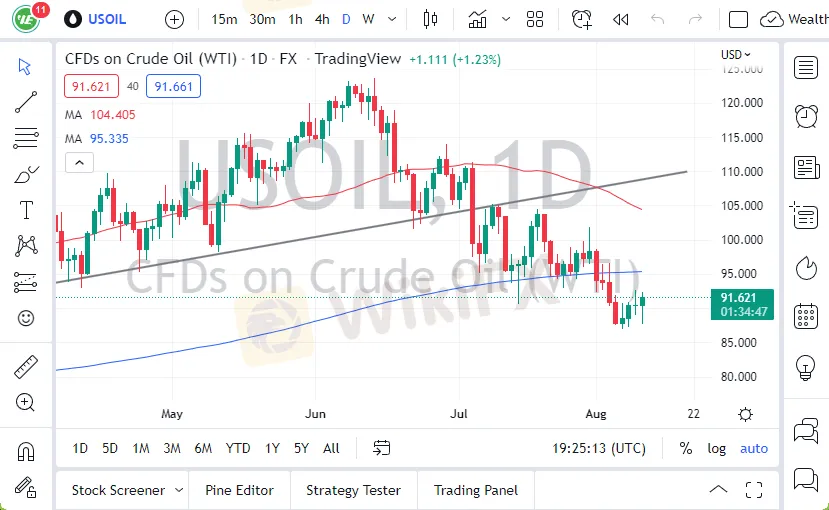Open the candlestick chart style icon
Image resolution: width=829 pixels, height=510 pixels.
click(x=431, y=19)
